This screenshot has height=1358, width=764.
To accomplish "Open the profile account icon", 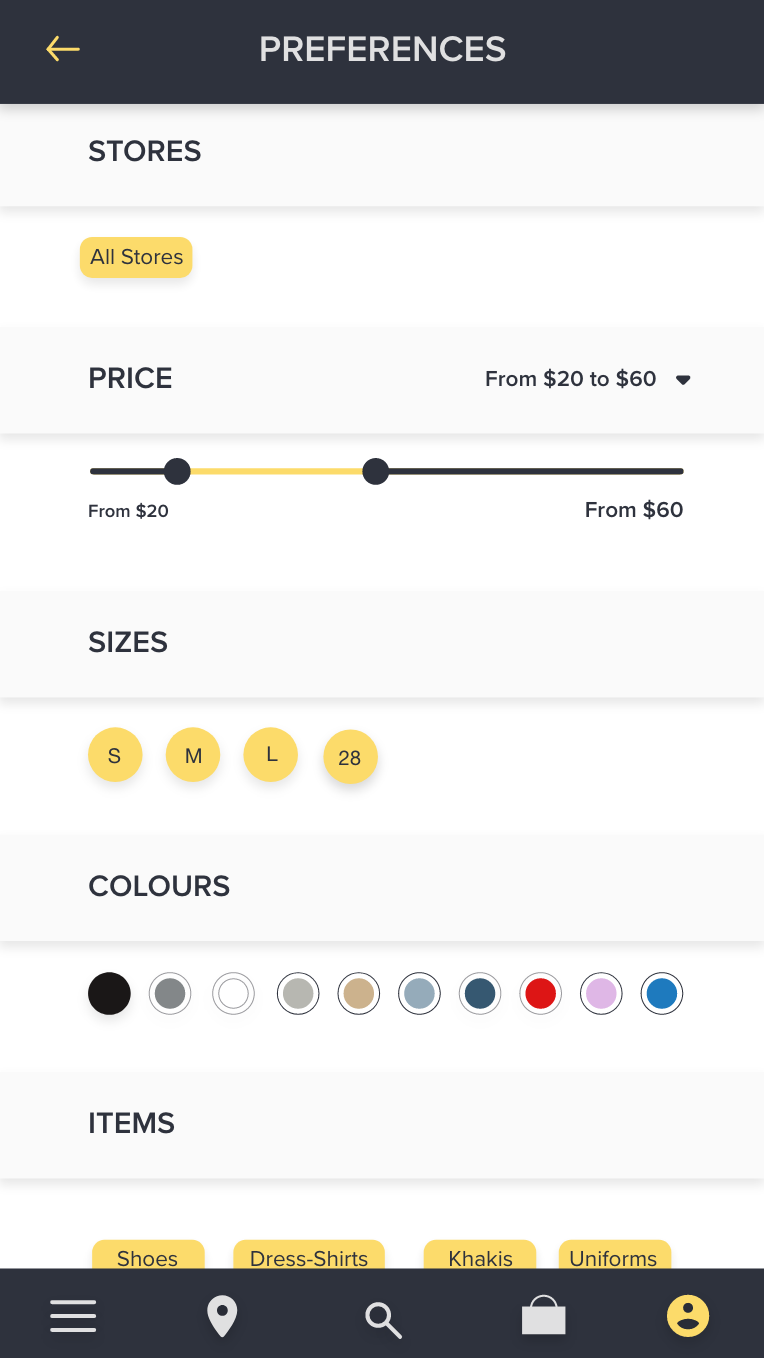I will pyautogui.click(x=688, y=1315).
